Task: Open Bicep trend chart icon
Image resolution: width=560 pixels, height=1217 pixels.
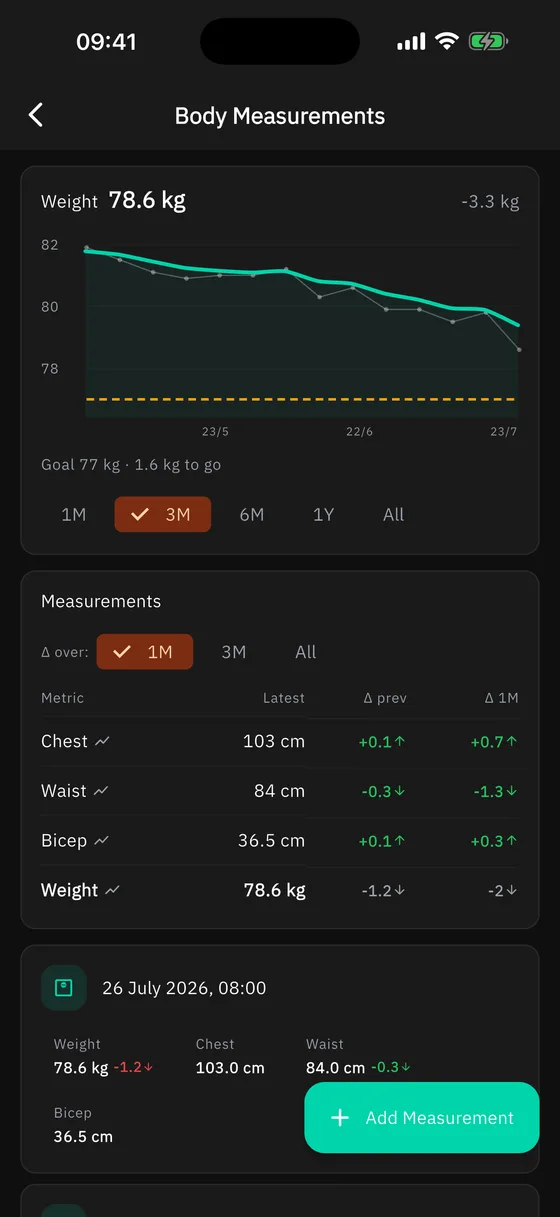Action: (101, 841)
